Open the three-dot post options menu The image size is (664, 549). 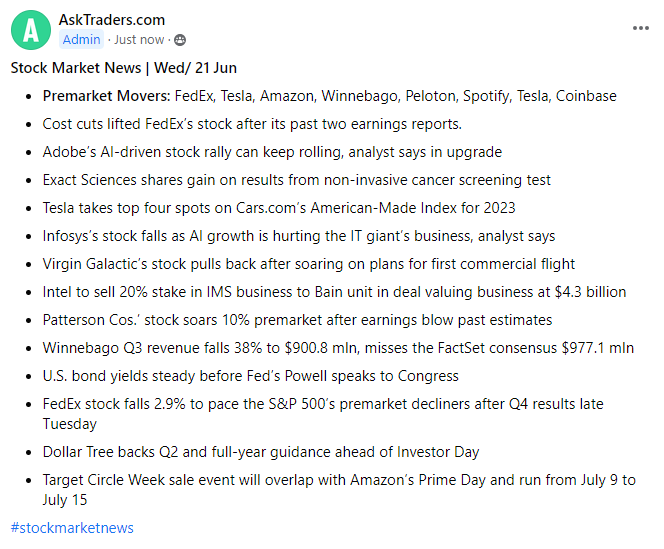(641, 28)
